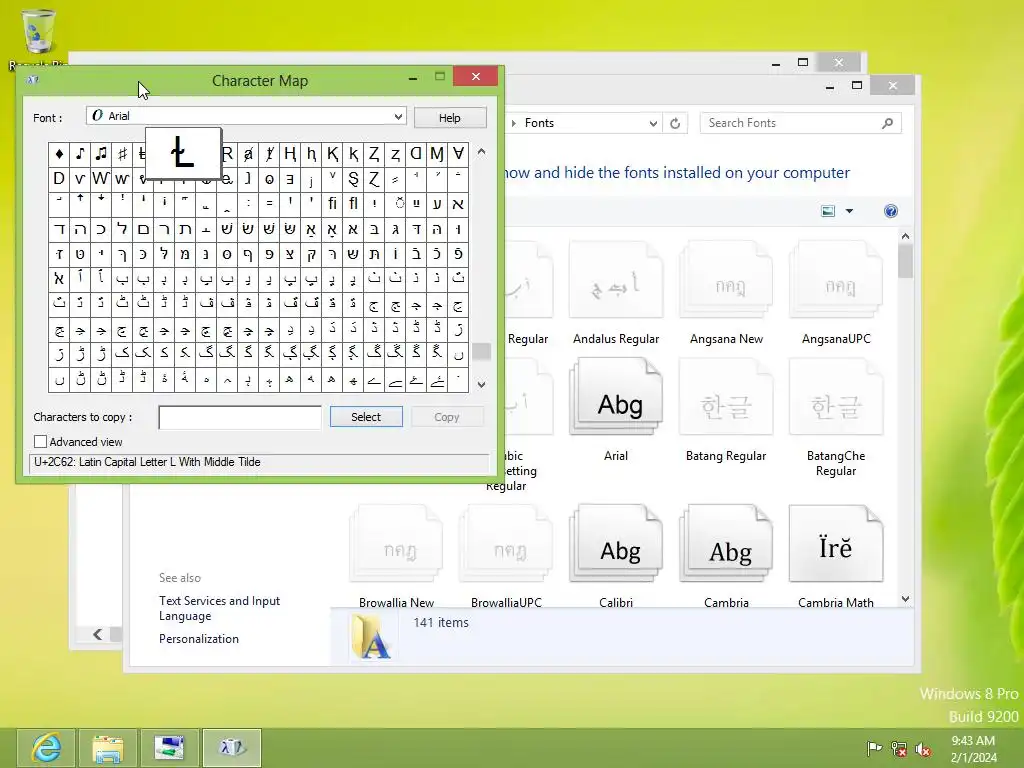Click the left pane scroll-left arrow
Image resolution: width=1024 pixels, height=768 pixels.
point(97,634)
